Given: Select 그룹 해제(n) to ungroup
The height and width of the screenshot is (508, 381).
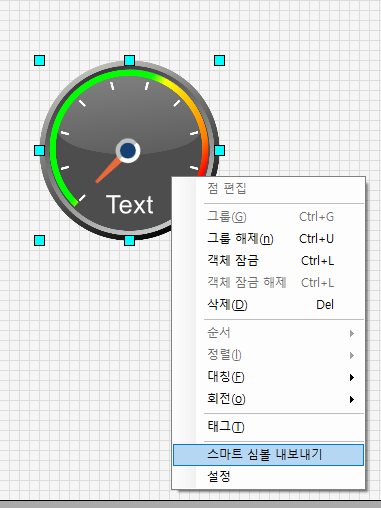Looking at the screenshot, I should pyautogui.click(x=268, y=239).
